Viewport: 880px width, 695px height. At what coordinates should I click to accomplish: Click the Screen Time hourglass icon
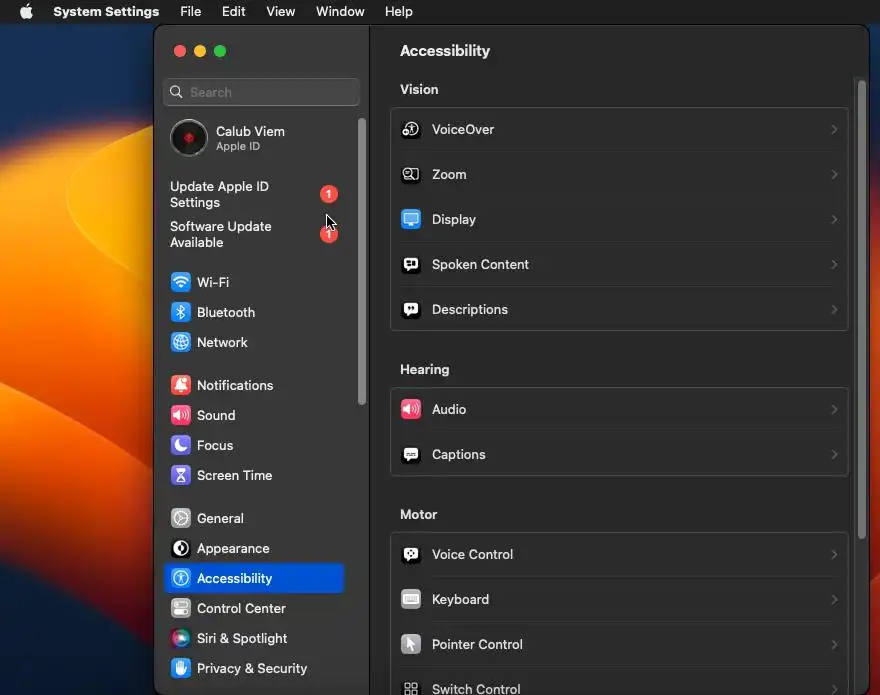click(181, 475)
